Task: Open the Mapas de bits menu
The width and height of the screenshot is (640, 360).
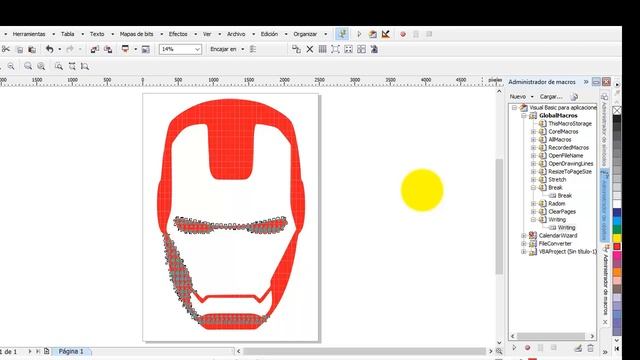Action: click(x=136, y=34)
